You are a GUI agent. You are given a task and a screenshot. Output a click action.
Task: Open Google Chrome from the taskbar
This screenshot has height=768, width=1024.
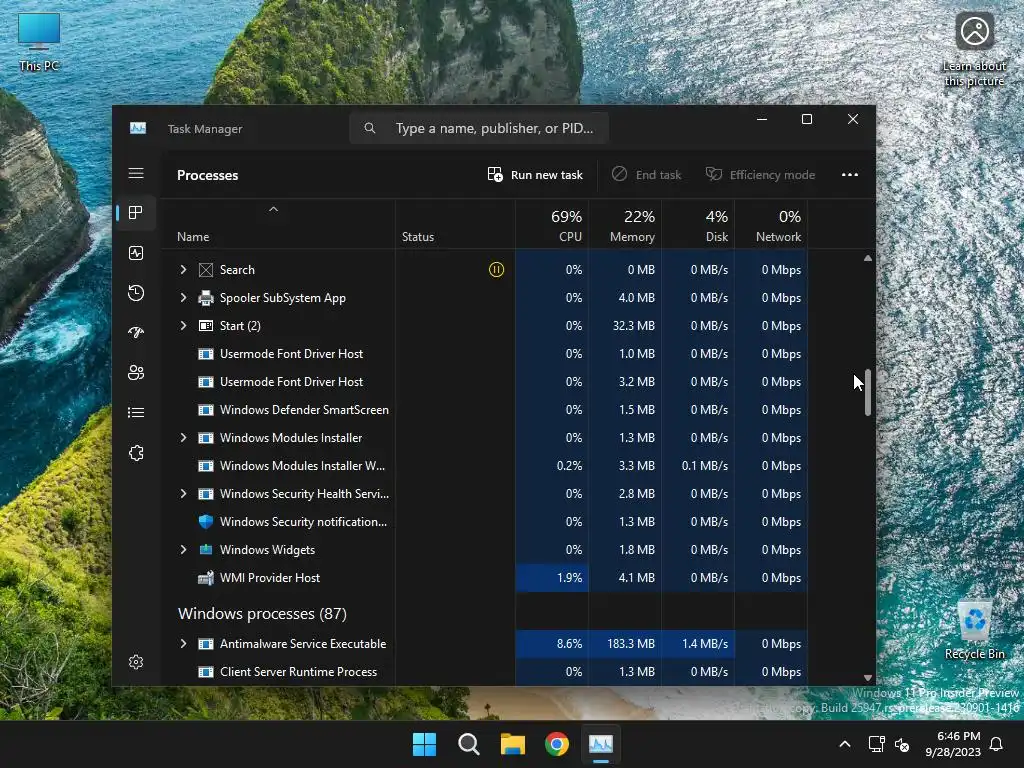[x=557, y=744]
